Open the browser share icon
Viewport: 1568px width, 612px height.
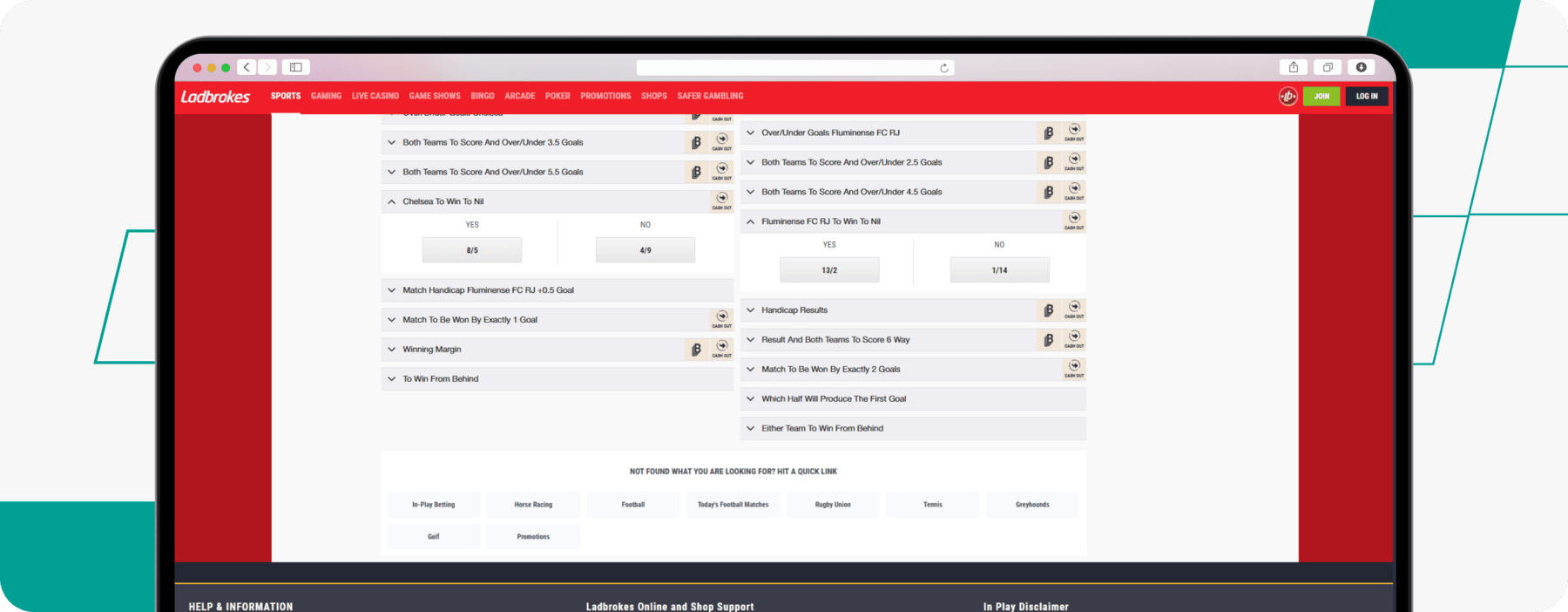pyautogui.click(x=1294, y=67)
